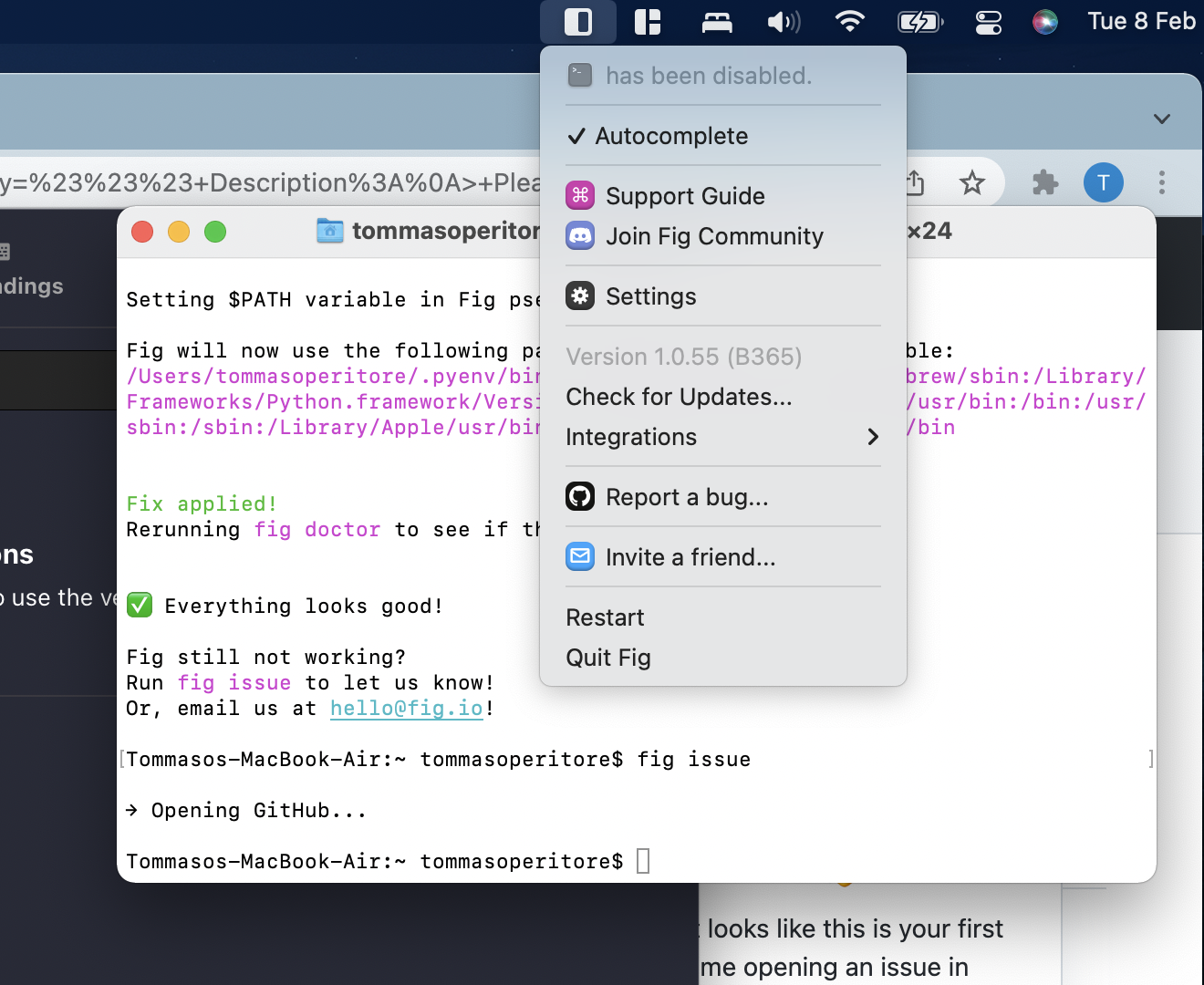Open Siri from the menu bar
Viewport: 1204px width, 985px height.
(x=1045, y=21)
